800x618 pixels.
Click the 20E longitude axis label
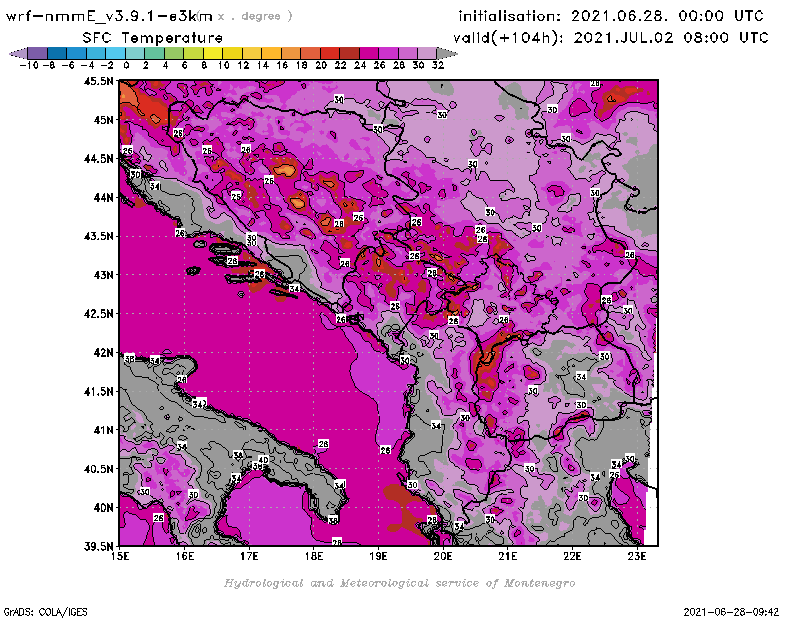pos(443,556)
